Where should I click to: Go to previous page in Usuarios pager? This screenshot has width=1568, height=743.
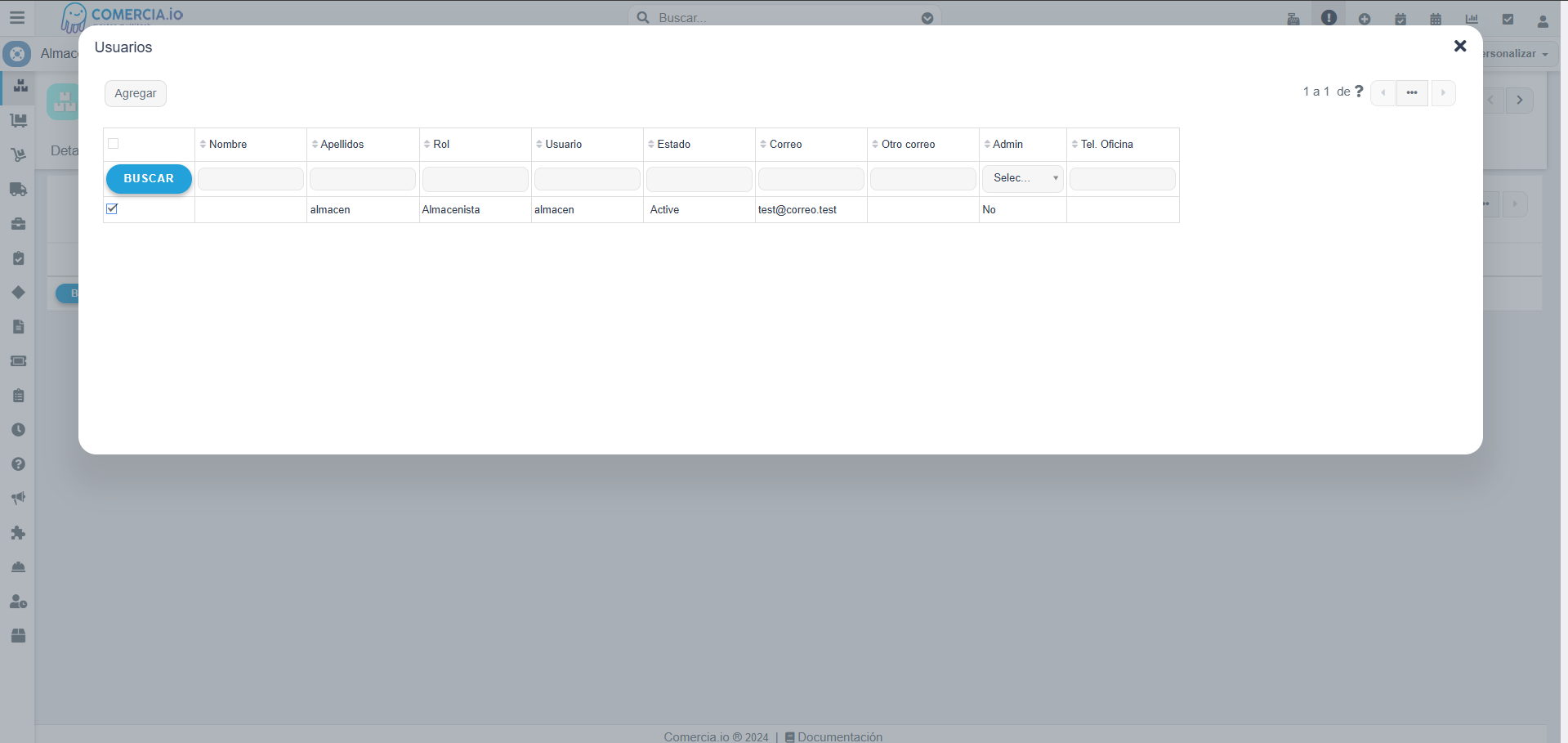(1383, 92)
